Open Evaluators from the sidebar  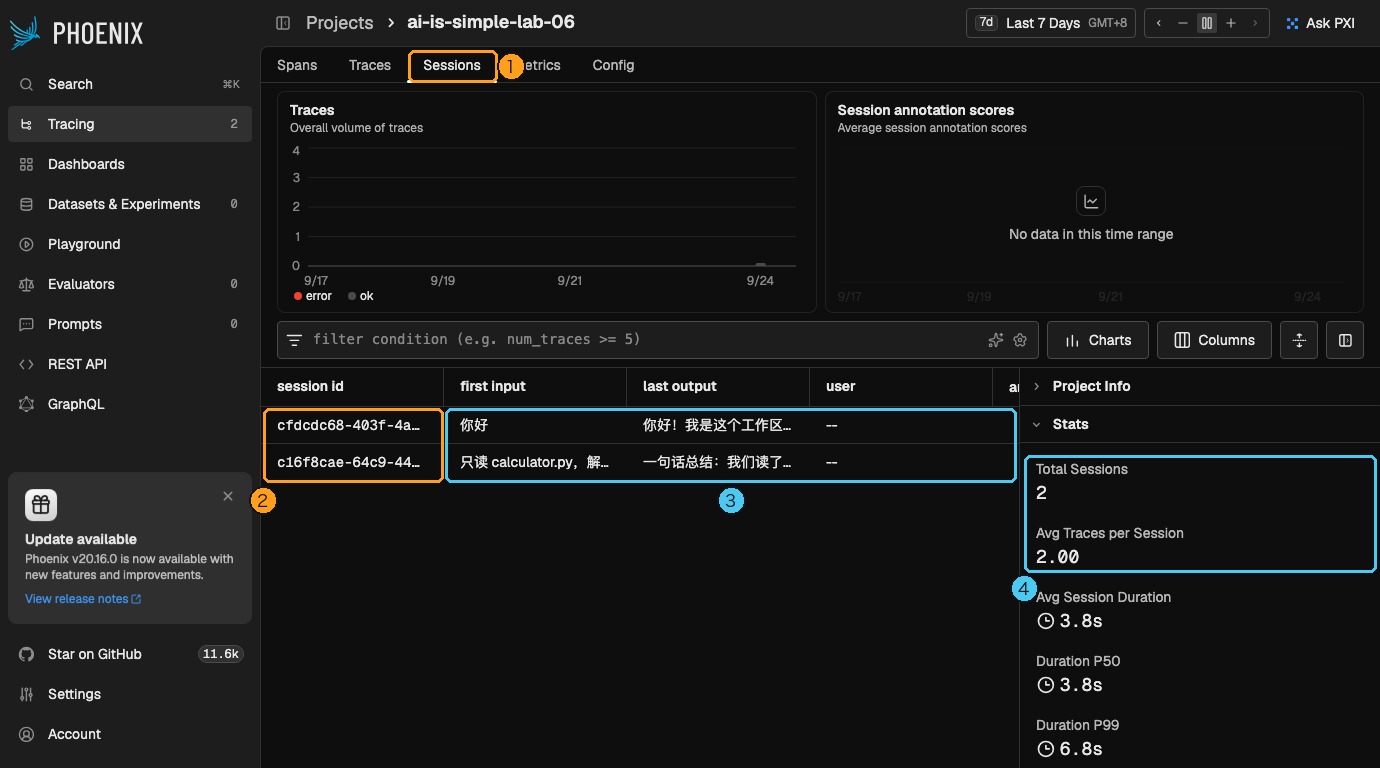click(130, 284)
